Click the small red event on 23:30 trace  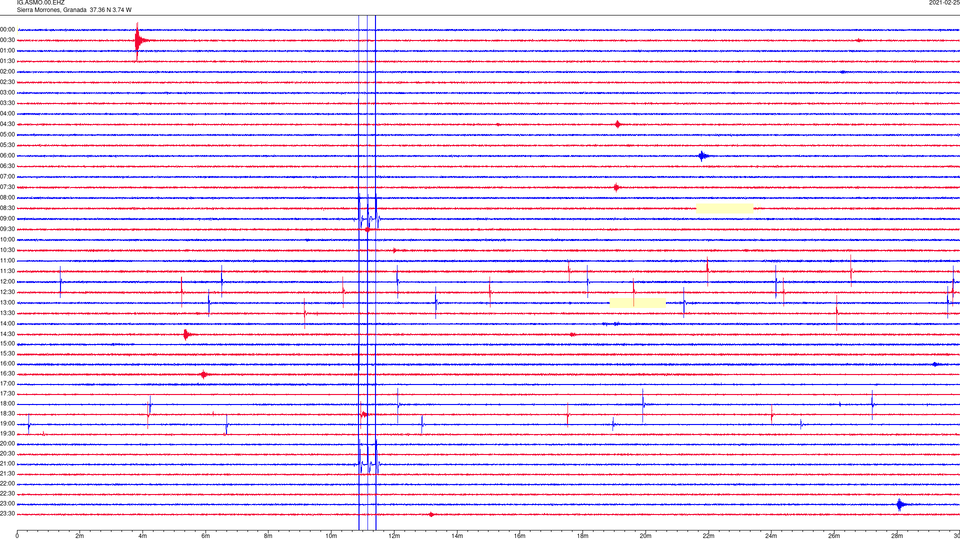point(432,514)
